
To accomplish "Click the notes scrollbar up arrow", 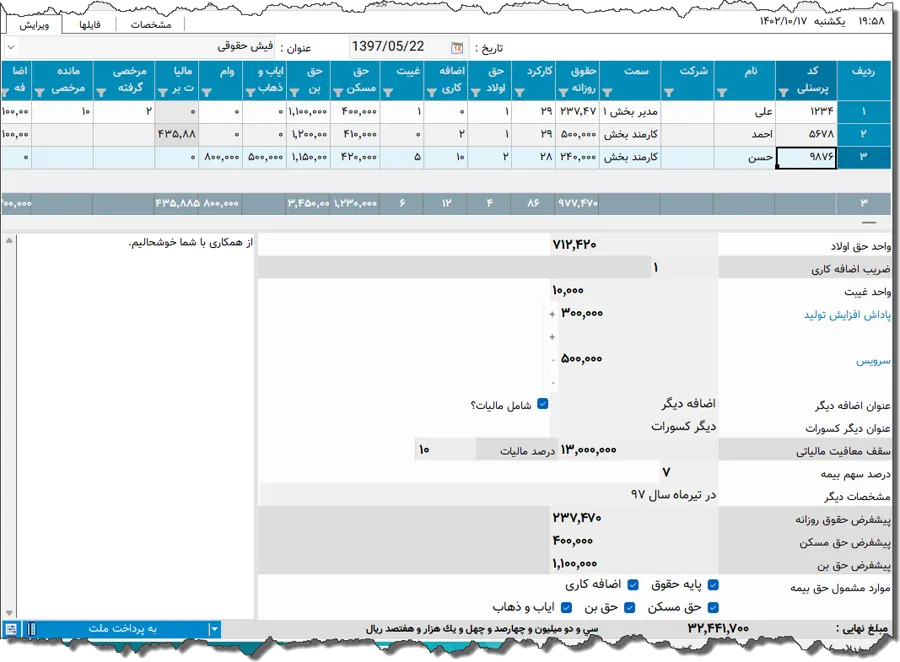I will (9, 241).
